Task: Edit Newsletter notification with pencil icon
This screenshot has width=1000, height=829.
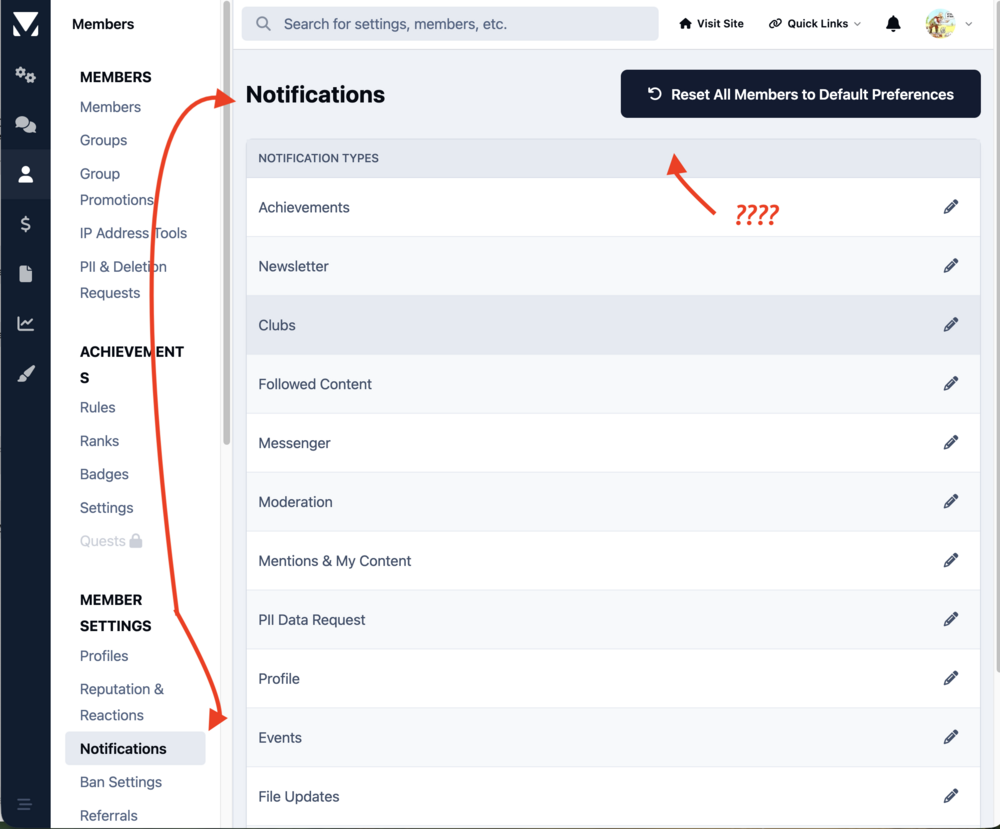Action: coord(951,265)
